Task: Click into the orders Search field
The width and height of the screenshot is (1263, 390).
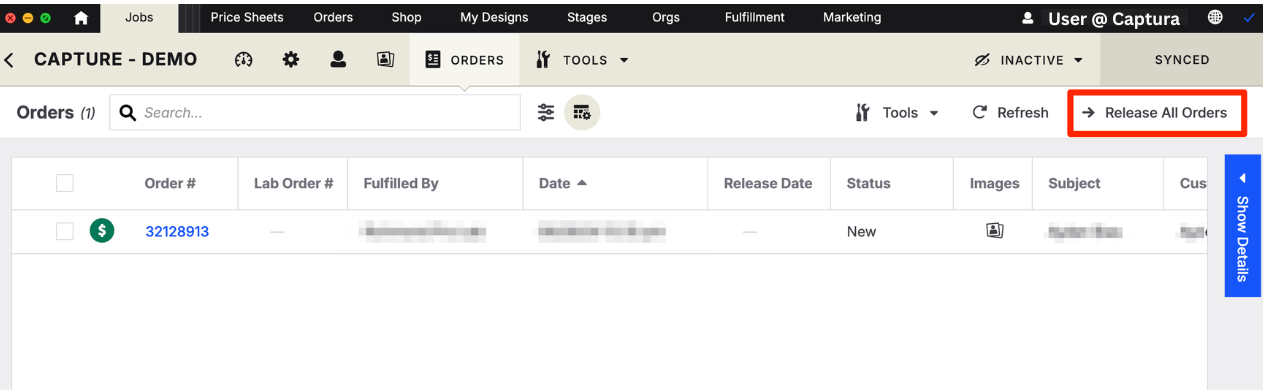Action: tap(315, 113)
